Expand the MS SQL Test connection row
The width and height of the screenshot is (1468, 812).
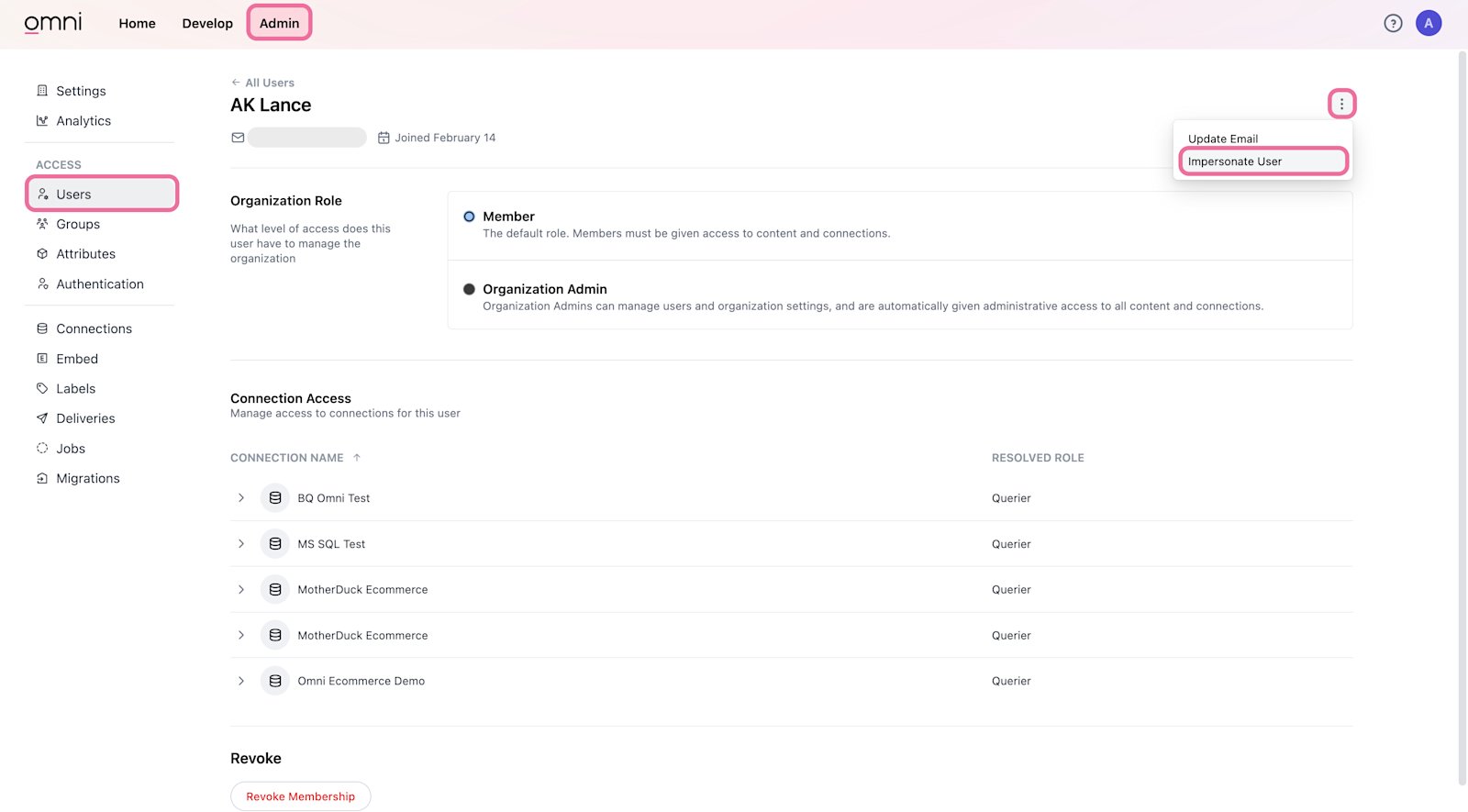click(241, 544)
